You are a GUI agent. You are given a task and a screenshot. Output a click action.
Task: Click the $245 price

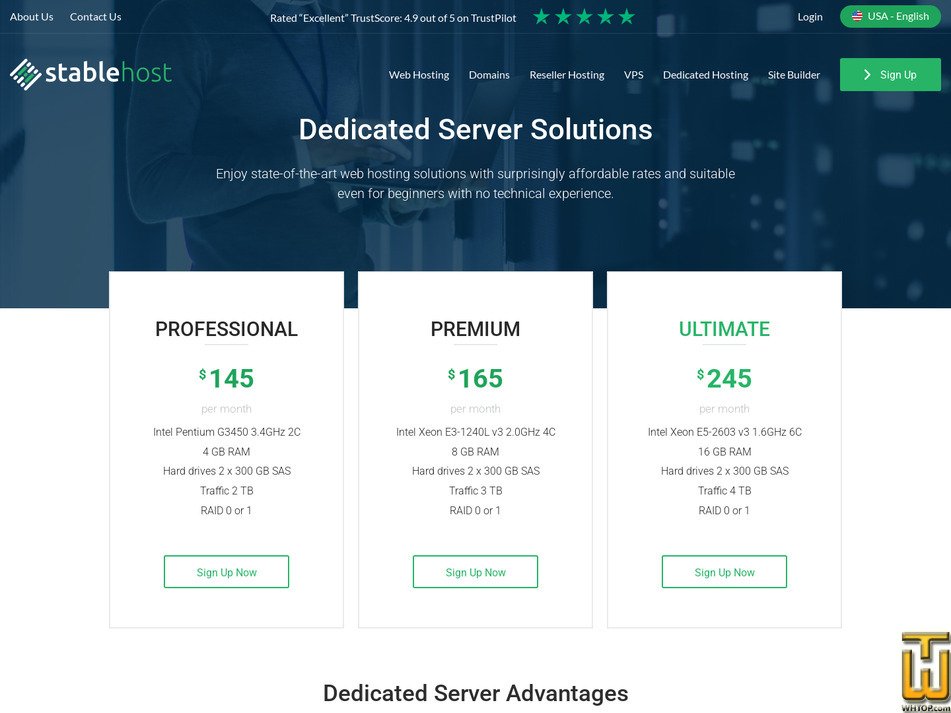click(x=724, y=378)
